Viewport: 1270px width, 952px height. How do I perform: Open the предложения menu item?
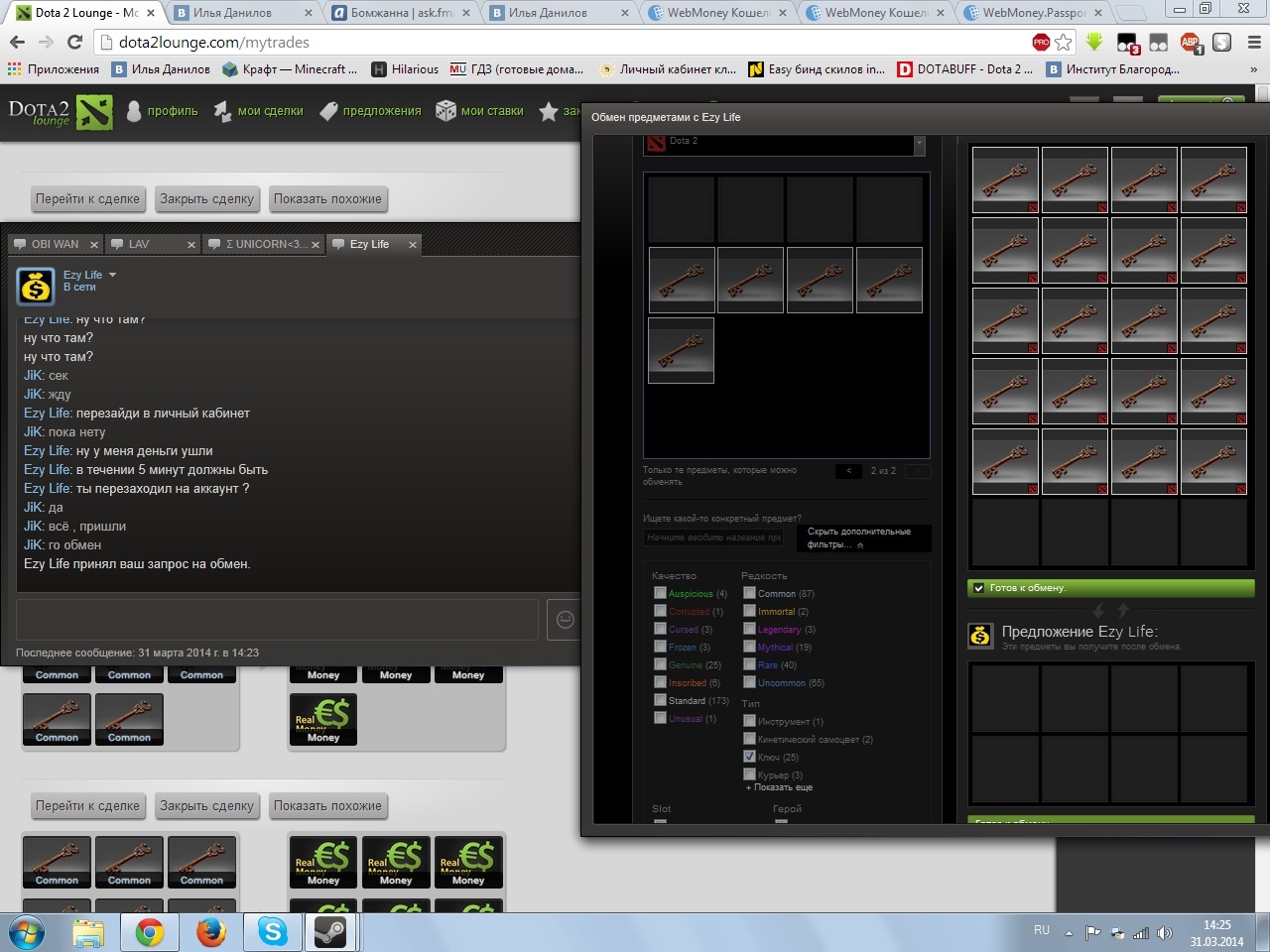coord(371,111)
